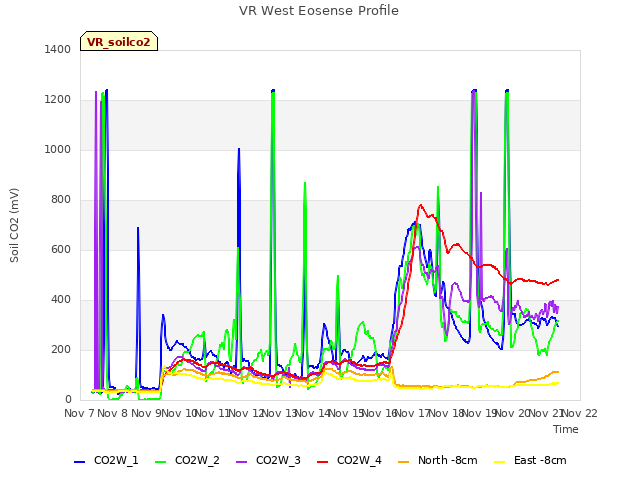Image resolution: width=640 pixels, height=480 pixels.
Task: Click the Nov 7 x-axis label
Action: coord(80,413)
